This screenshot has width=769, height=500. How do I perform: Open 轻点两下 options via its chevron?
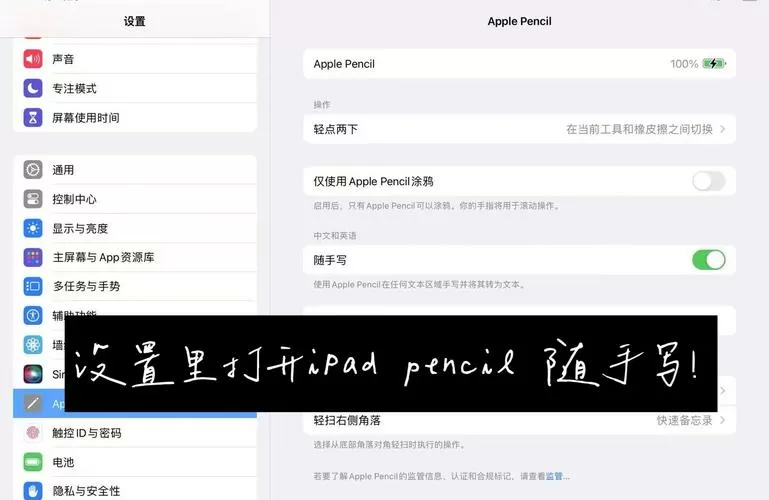click(x=722, y=129)
